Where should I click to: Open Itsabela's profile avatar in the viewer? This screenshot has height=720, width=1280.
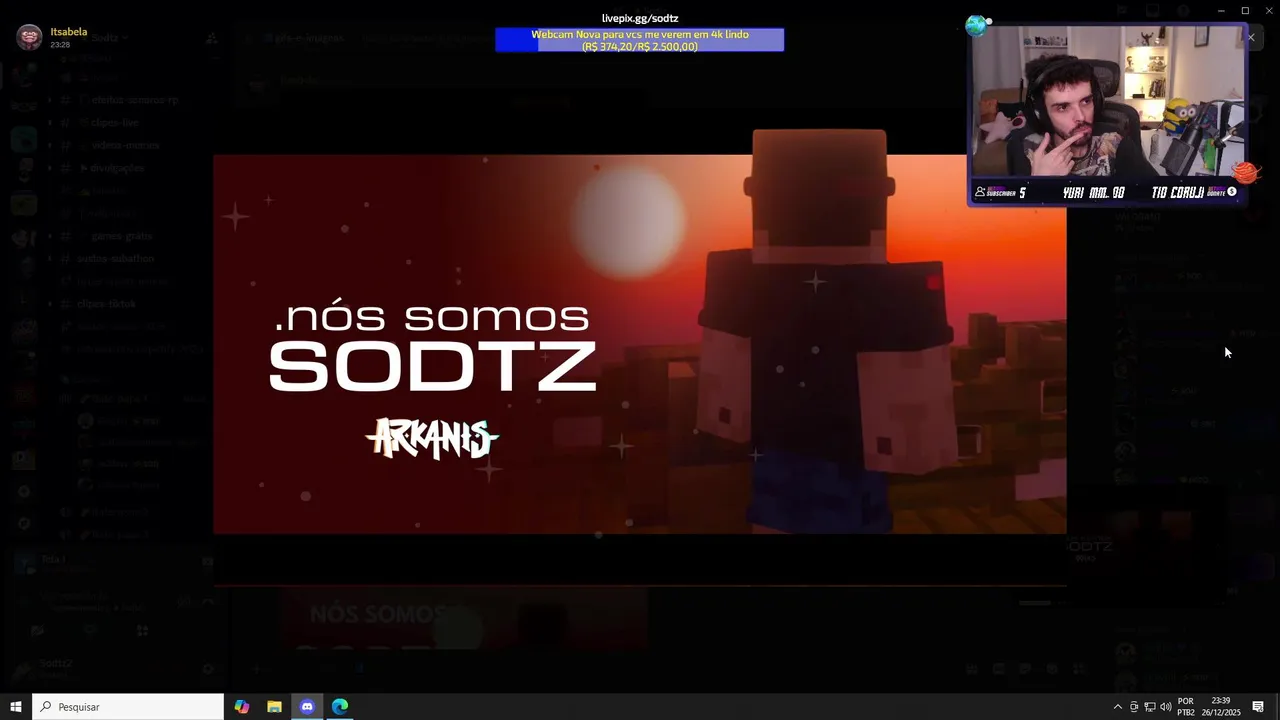pyautogui.click(x=29, y=38)
